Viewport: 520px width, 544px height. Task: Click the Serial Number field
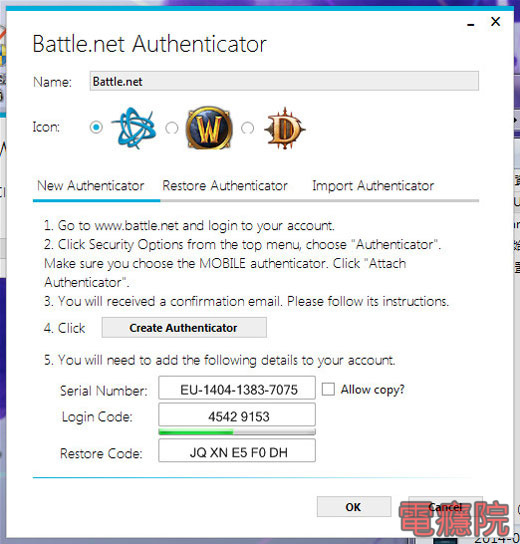[x=237, y=388]
